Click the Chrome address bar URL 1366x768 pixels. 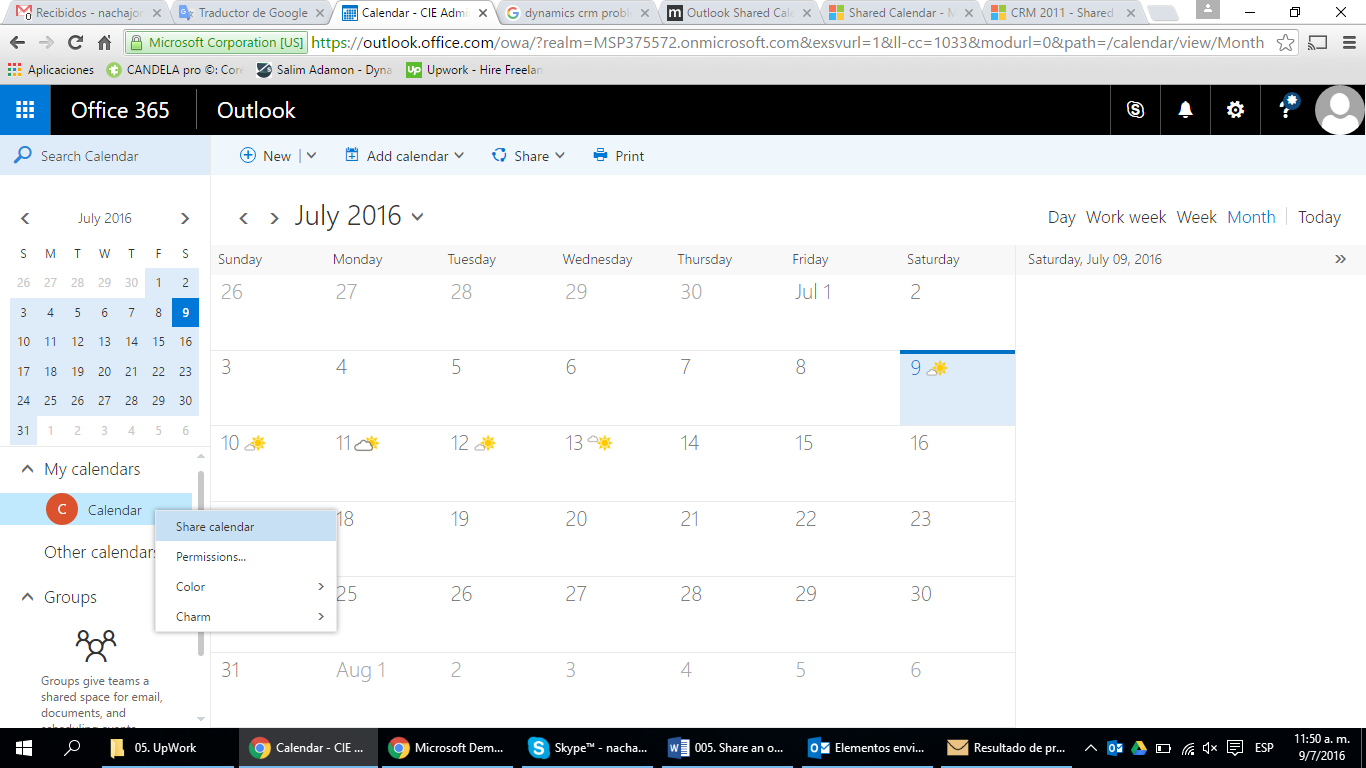click(787, 43)
